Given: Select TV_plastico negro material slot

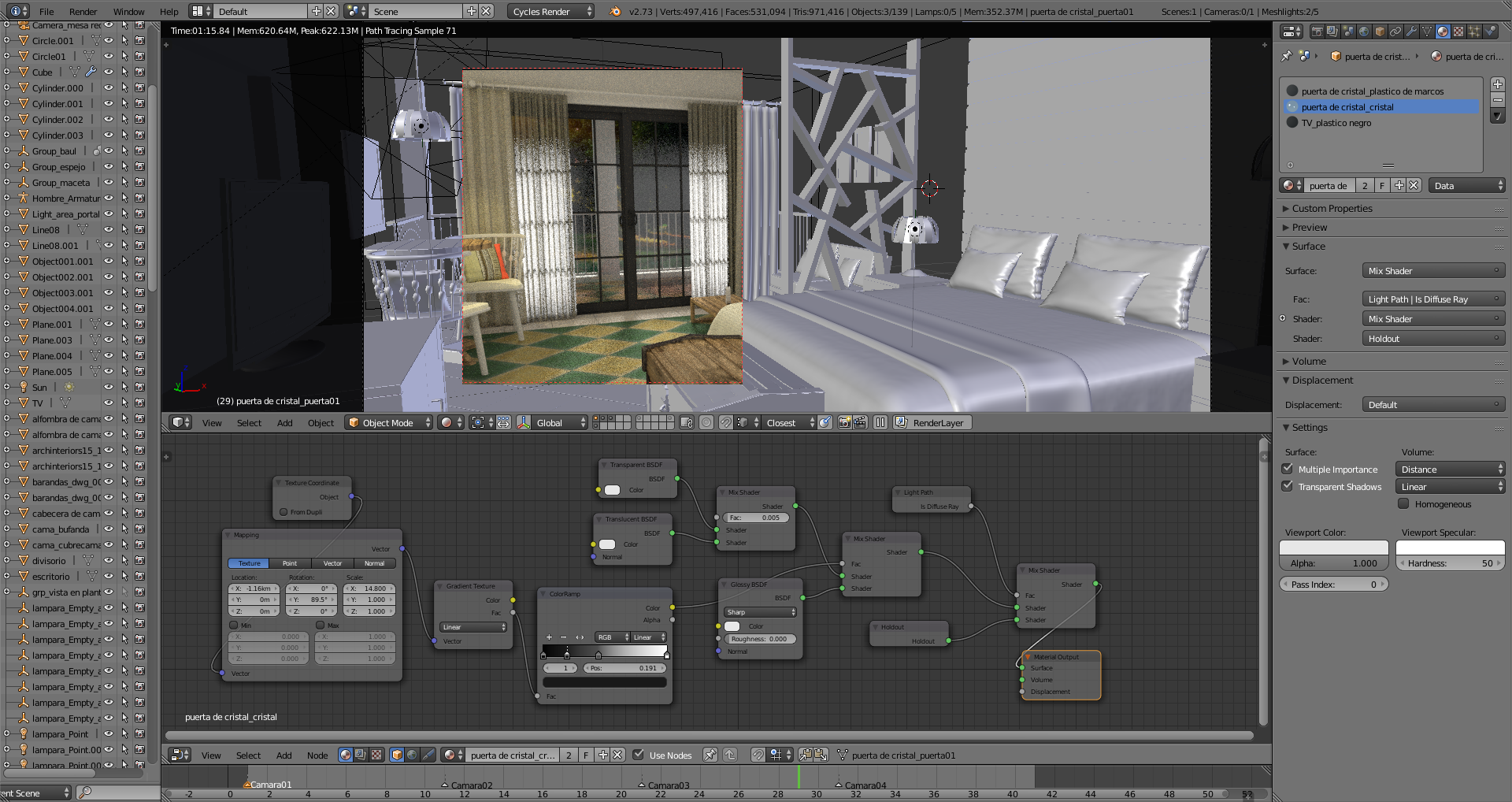Looking at the screenshot, I should click(x=1336, y=123).
